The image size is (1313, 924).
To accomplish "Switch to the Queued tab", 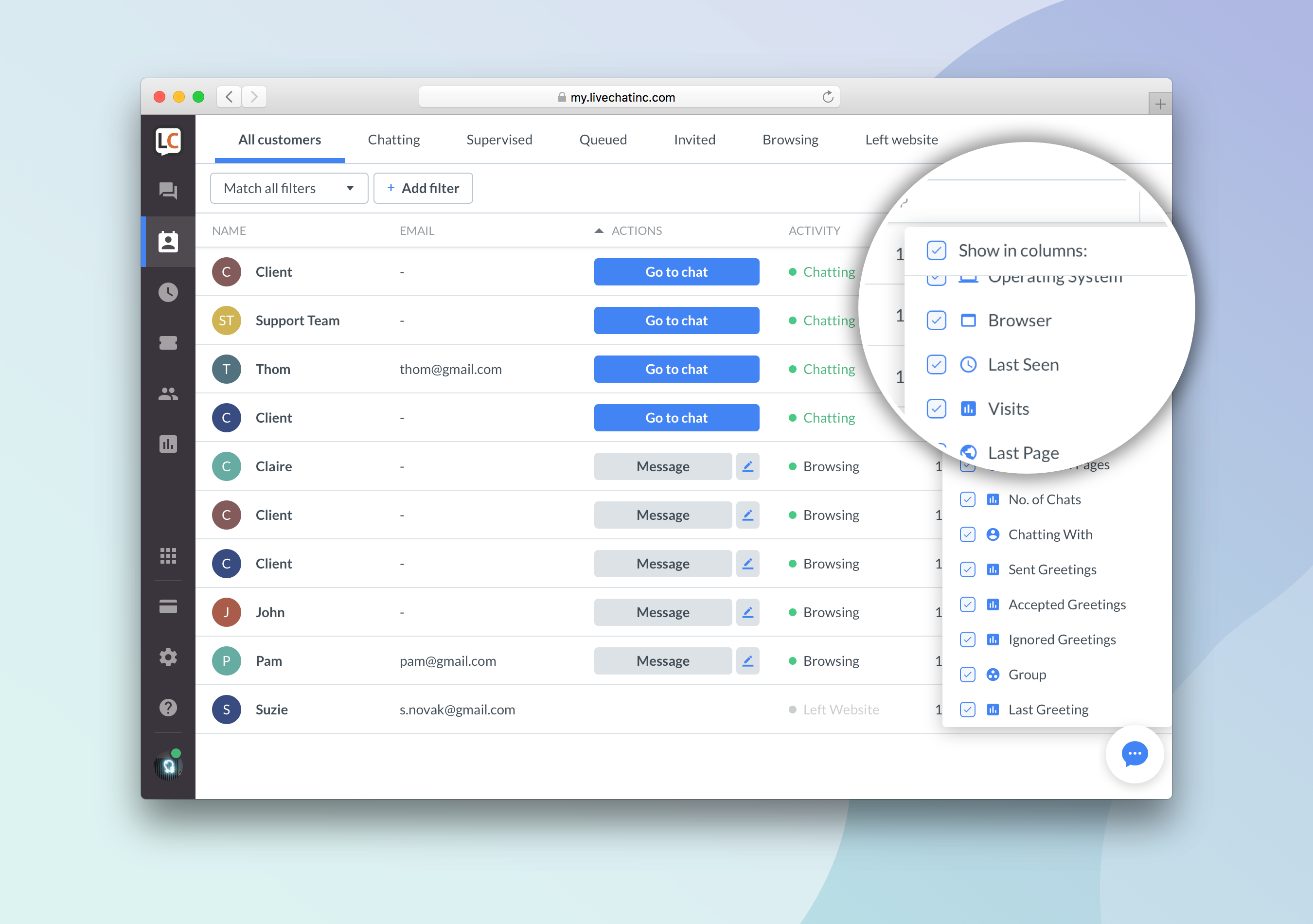I will 601,139.
